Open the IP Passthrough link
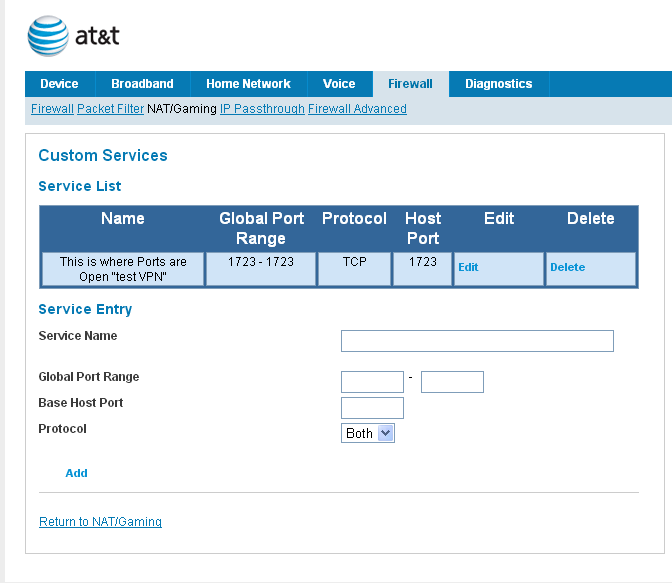672x583 pixels. [x=262, y=109]
